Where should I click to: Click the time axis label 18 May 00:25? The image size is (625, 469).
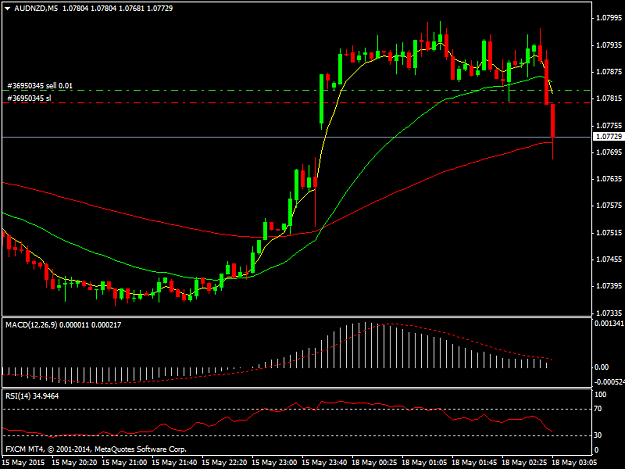(375, 463)
